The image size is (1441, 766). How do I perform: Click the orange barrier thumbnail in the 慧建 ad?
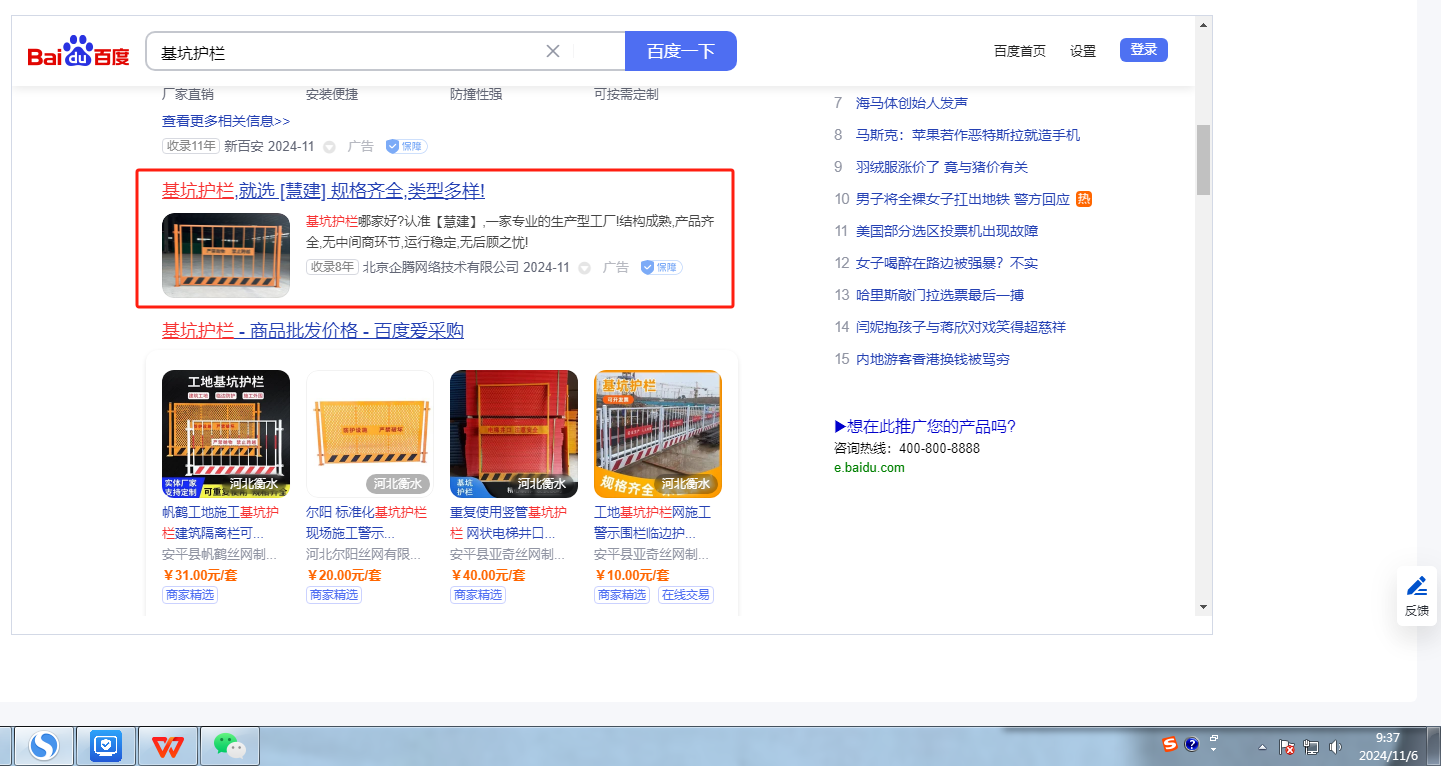[x=226, y=255]
